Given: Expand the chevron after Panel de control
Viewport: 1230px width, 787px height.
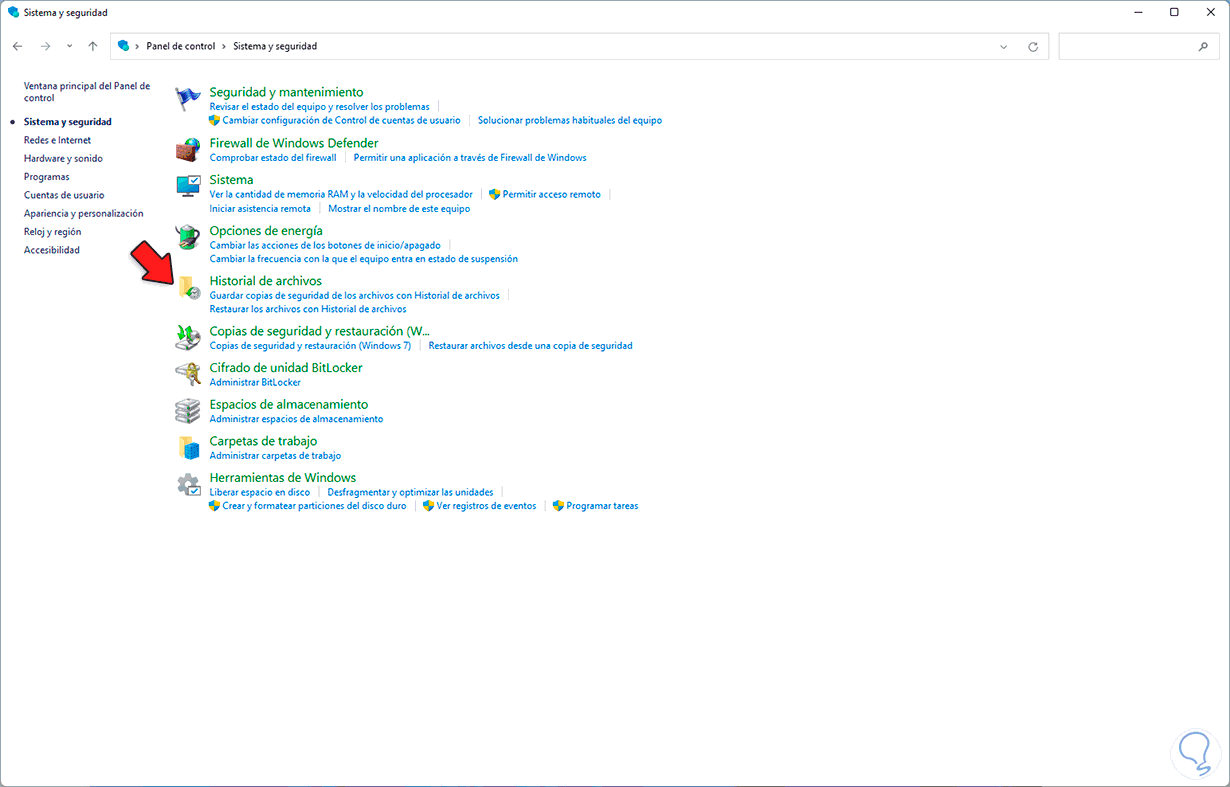Looking at the screenshot, I should tap(224, 46).
